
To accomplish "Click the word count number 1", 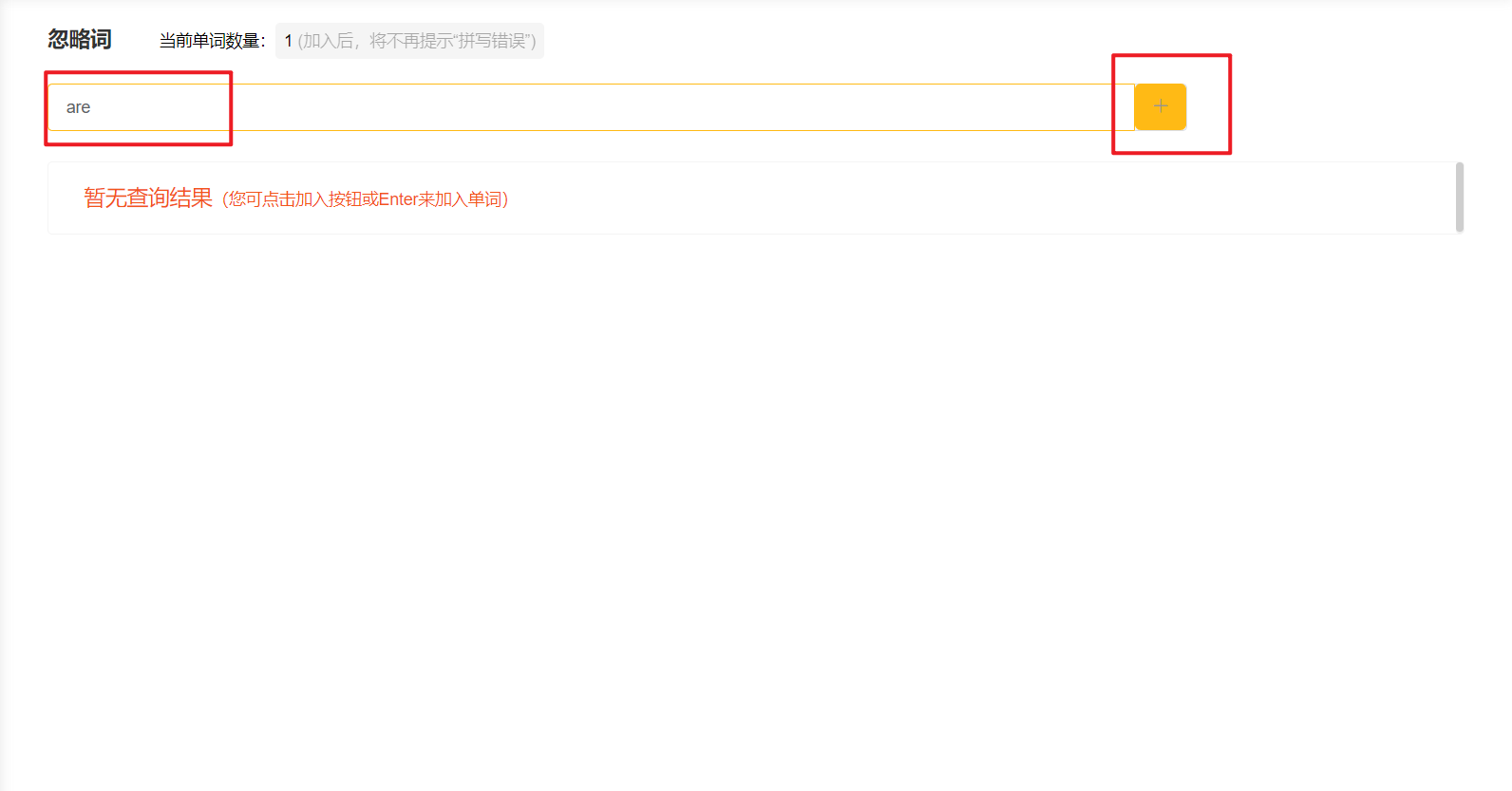I will (289, 41).
